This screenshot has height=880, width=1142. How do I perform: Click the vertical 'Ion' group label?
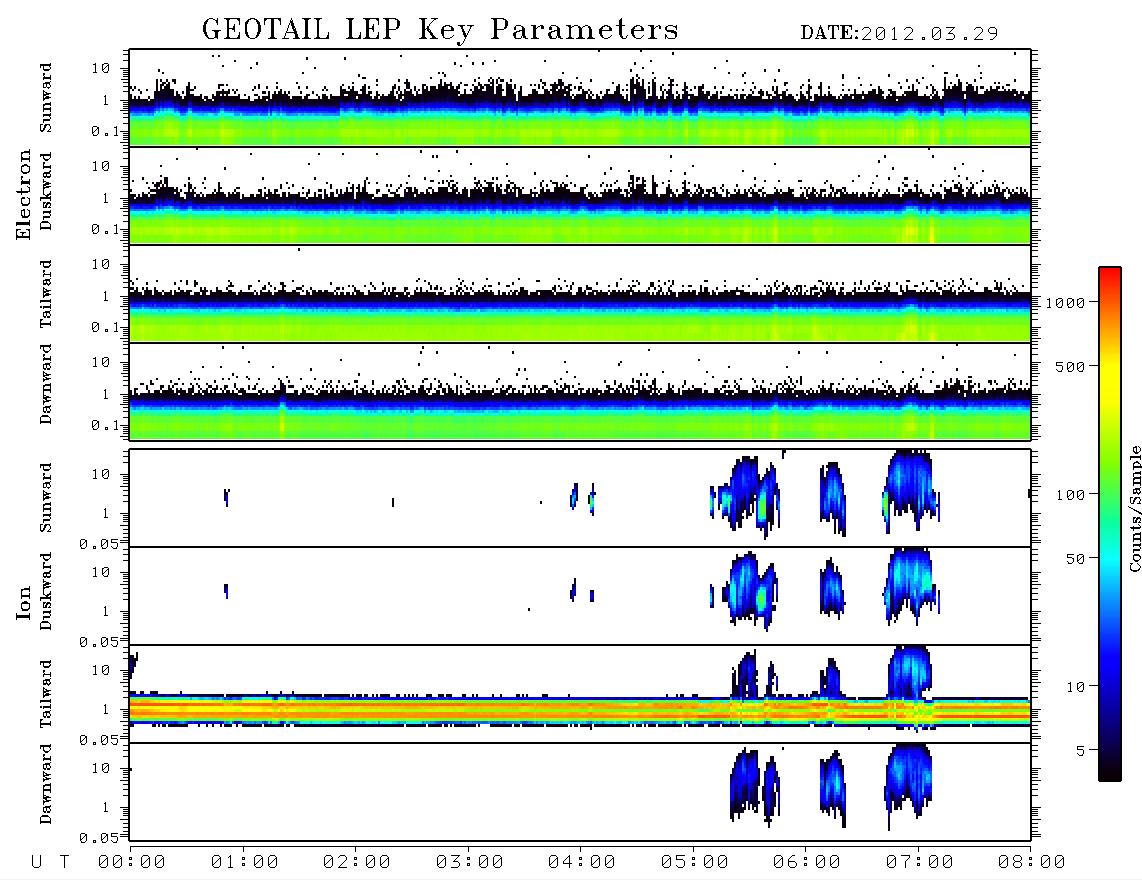coord(24,603)
